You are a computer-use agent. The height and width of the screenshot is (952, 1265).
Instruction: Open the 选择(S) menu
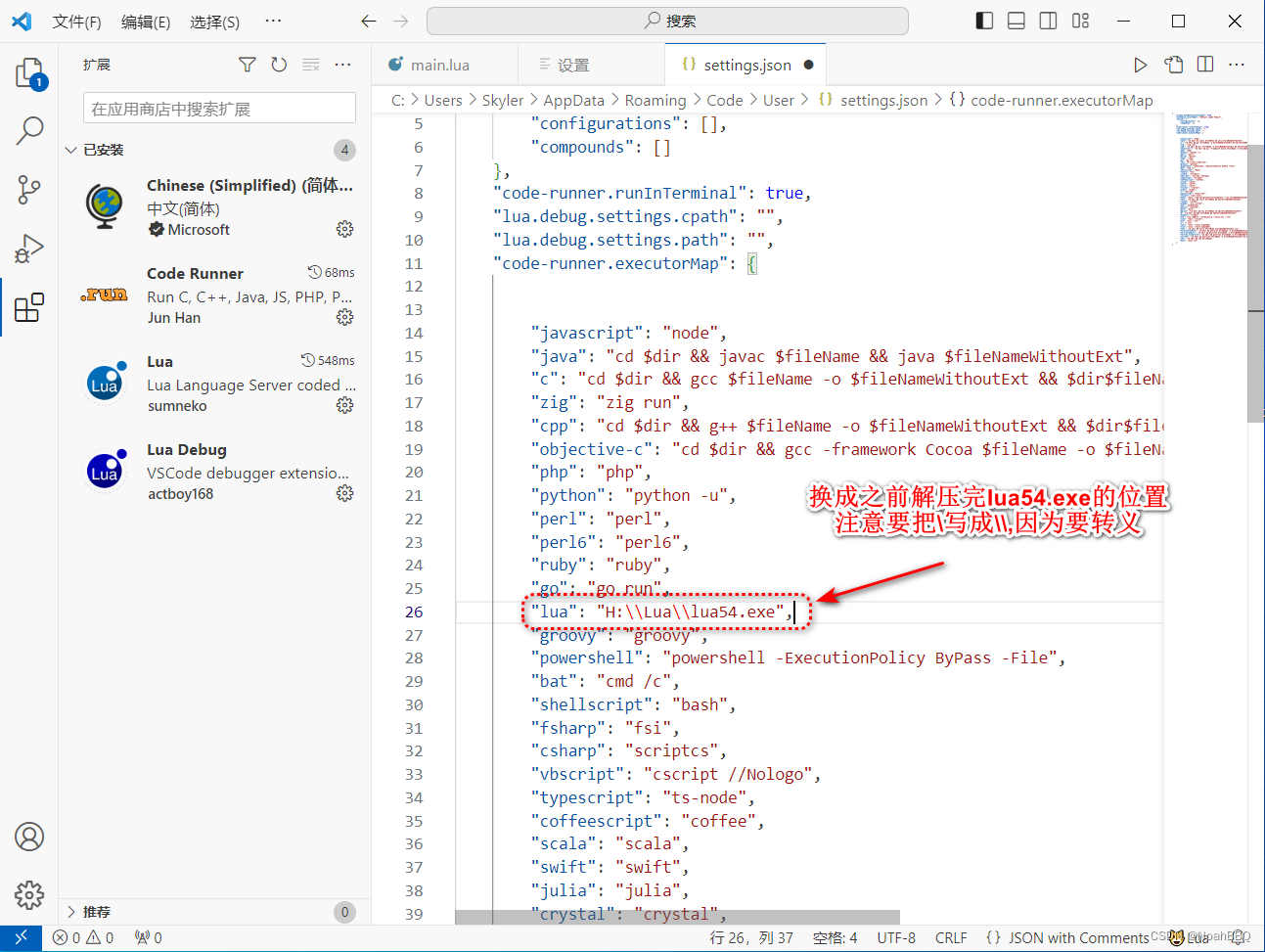point(214,22)
